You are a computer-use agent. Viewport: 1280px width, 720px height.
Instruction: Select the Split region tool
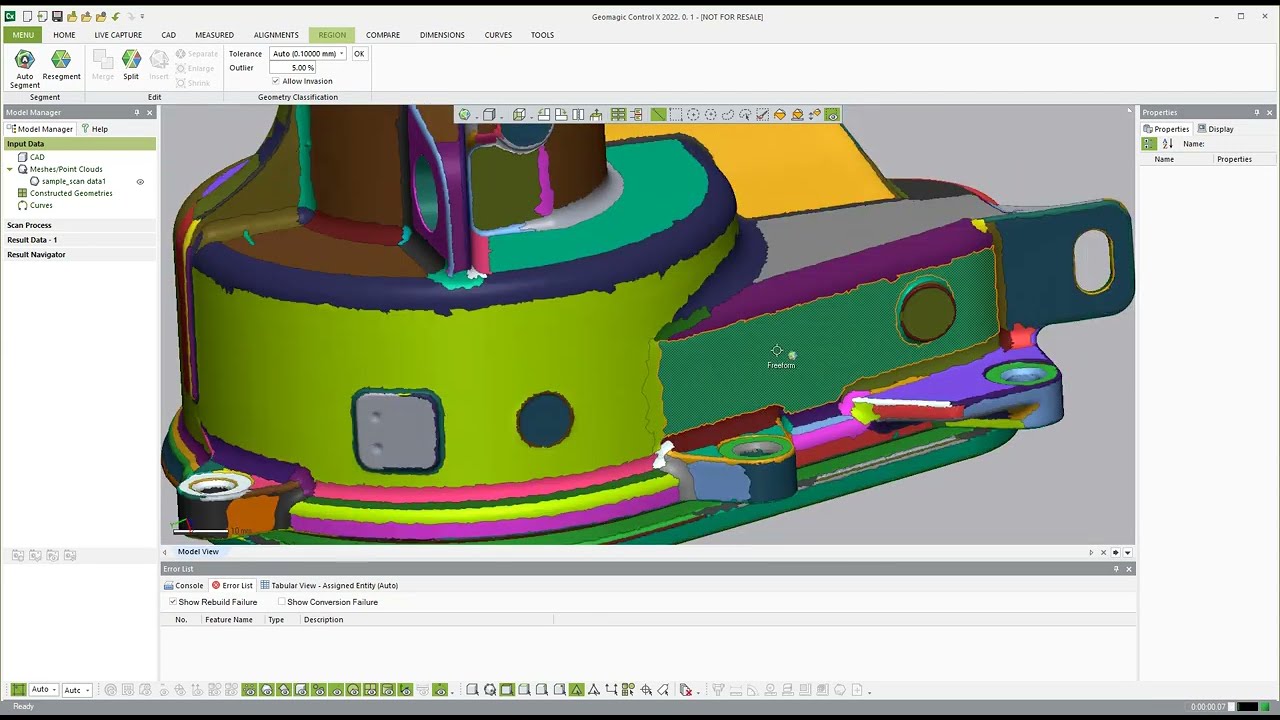coord(131,66)
